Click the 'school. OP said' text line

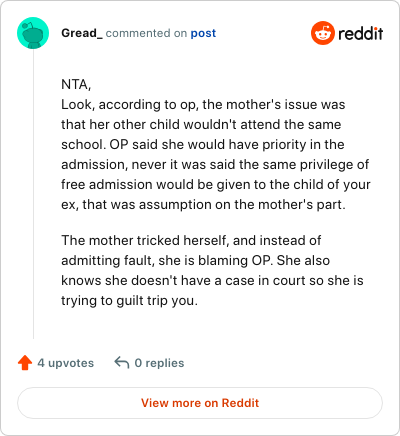203,144
